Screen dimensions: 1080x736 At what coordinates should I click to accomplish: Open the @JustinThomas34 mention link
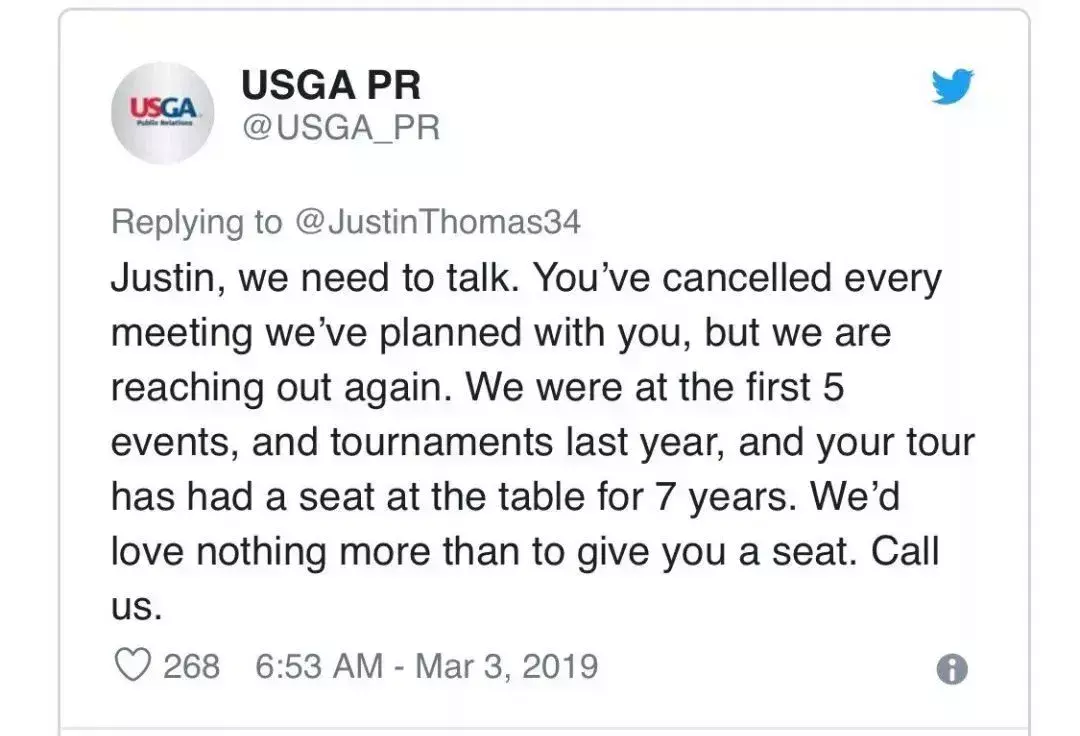(x=438, y=222)
